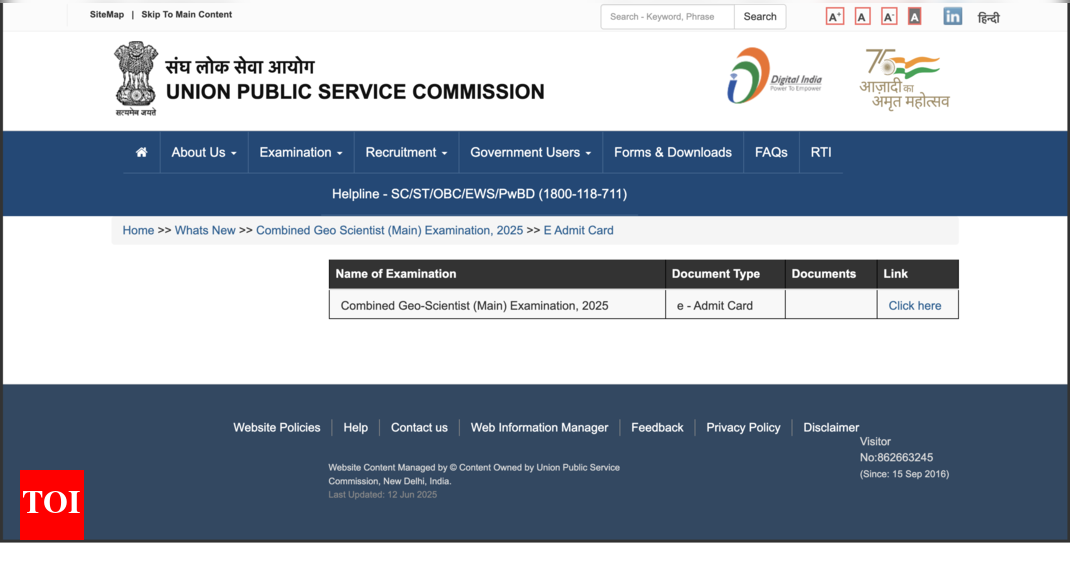Open the FAQs menu item

[x=771, y=153]
